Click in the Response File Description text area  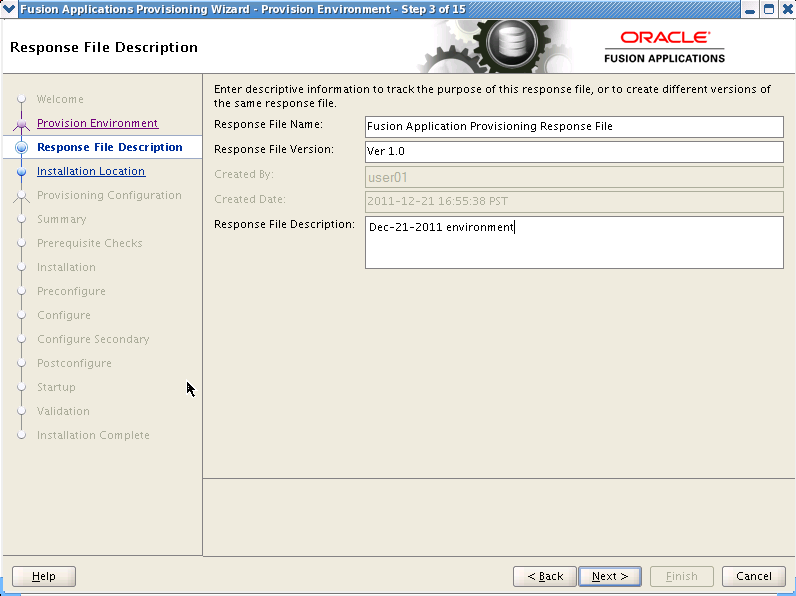[x=574, y=243]
